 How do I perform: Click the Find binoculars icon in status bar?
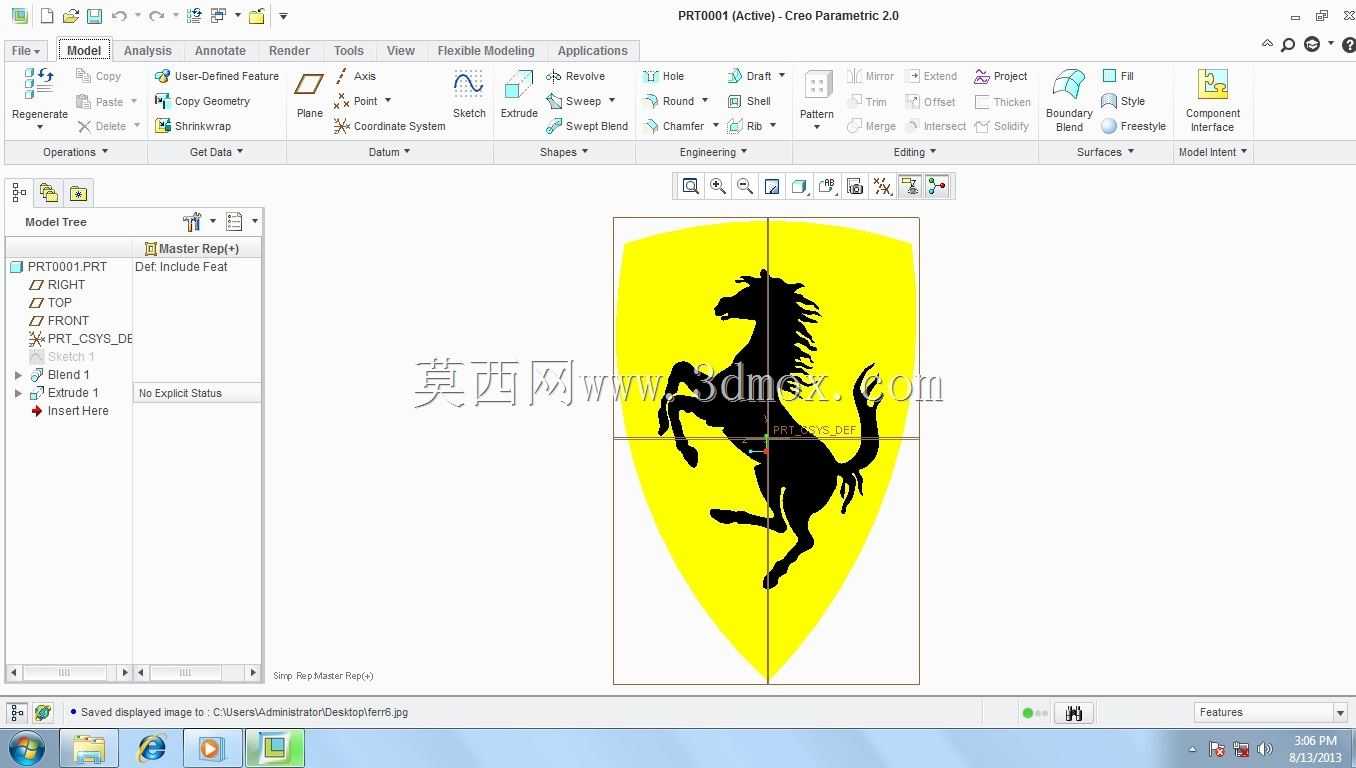pos(1074,713)
